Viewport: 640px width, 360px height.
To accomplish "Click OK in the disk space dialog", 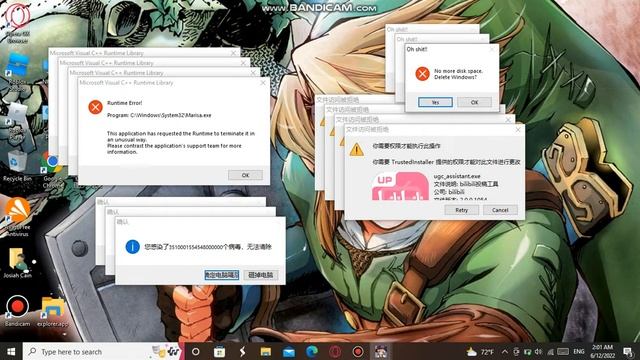I will (474, 102).
